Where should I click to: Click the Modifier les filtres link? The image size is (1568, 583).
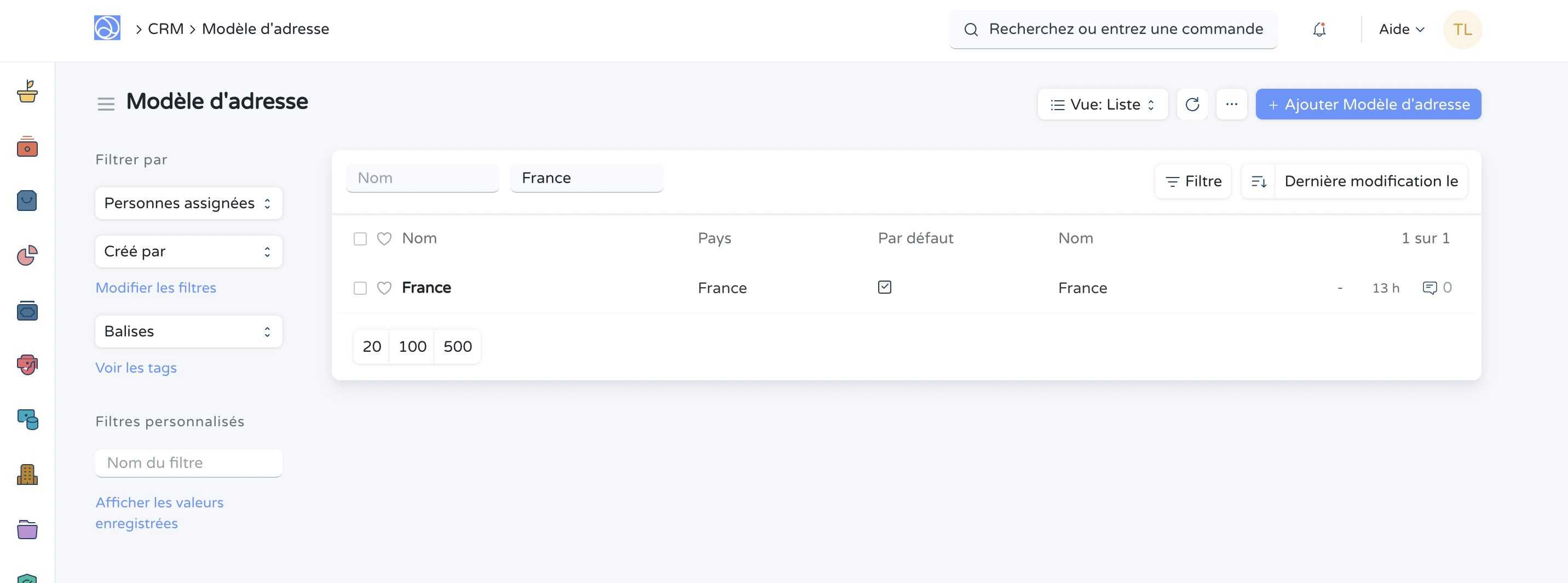coord(156,288)
